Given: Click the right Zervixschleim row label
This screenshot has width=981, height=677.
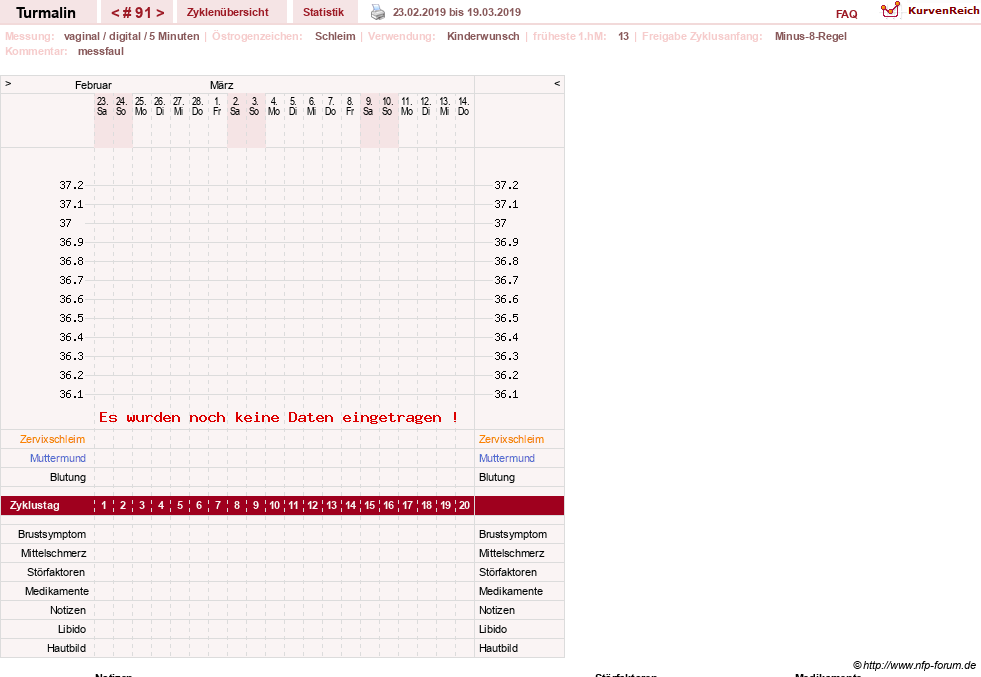Looking at the screenshot, I should [511, 439].
